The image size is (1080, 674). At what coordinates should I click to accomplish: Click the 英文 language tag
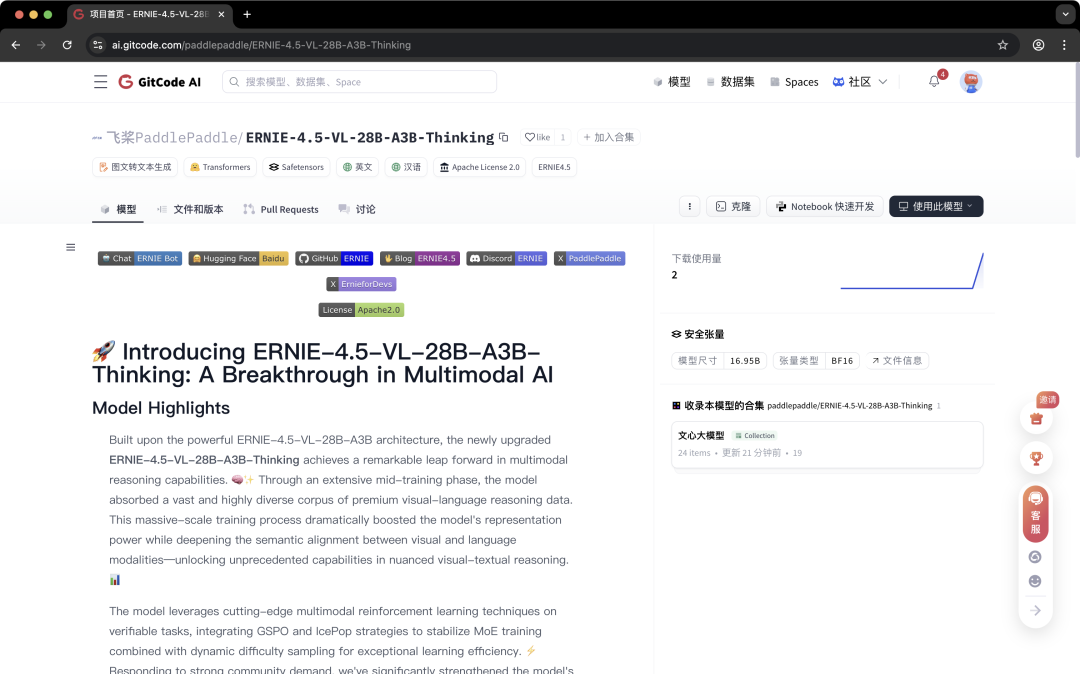tap(357, 167)
